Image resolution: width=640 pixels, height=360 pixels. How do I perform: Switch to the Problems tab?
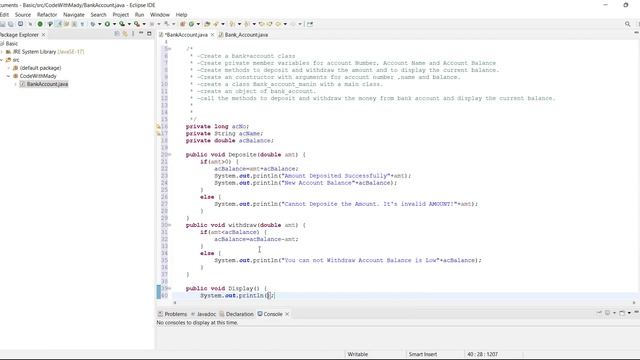coord(172,314)
